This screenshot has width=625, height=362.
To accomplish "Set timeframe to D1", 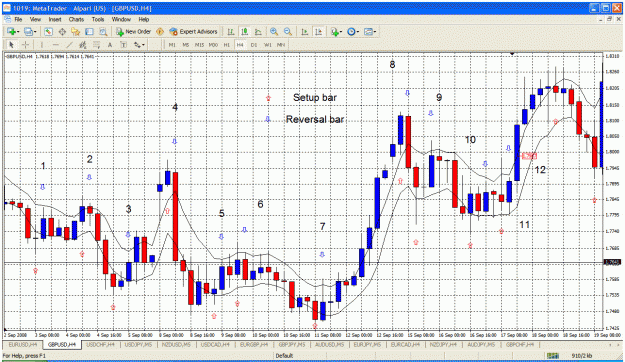I will (254, 45).
